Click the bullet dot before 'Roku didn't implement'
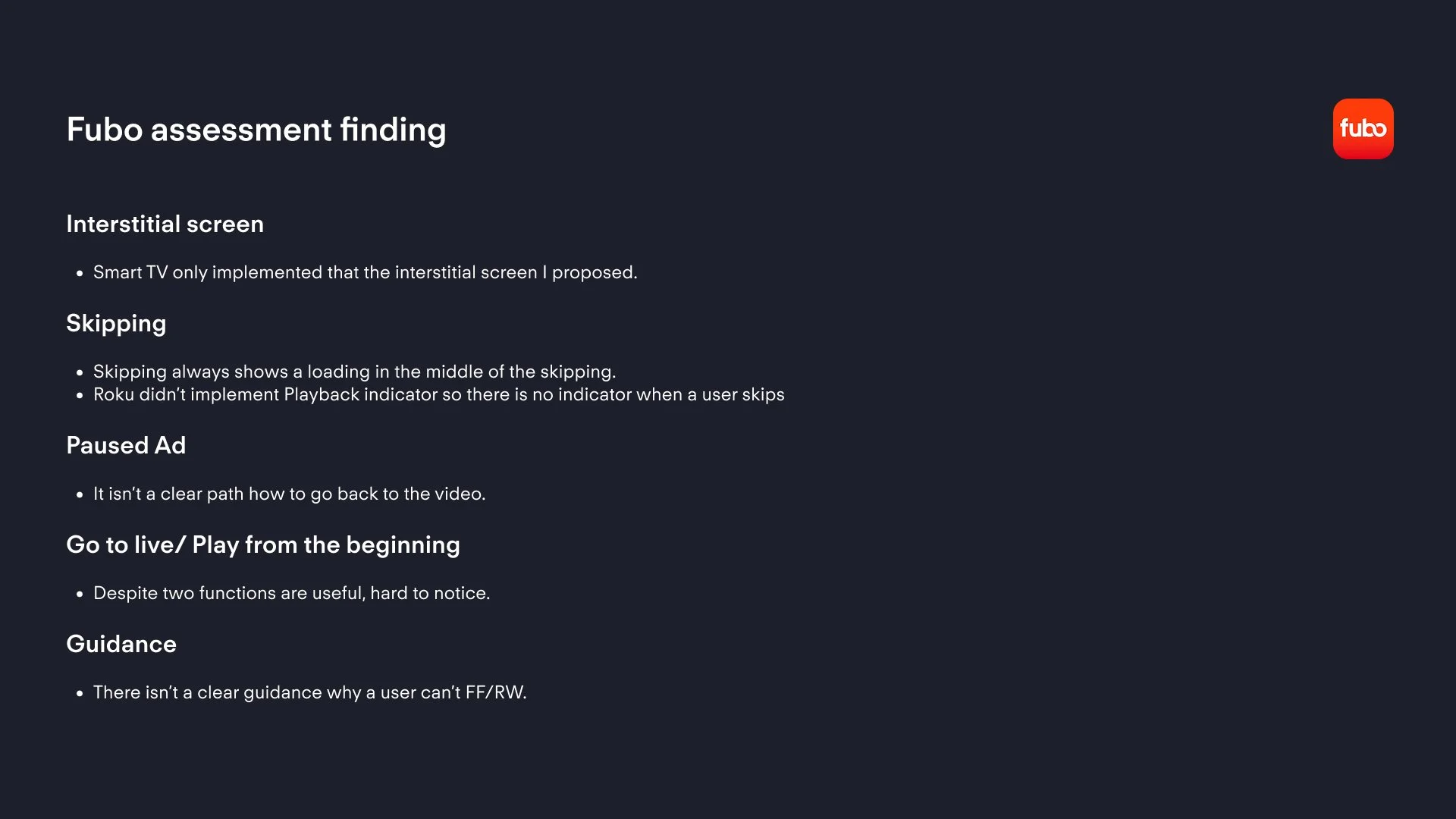Viewport: 1456px width, 819px height. [80, 396]
